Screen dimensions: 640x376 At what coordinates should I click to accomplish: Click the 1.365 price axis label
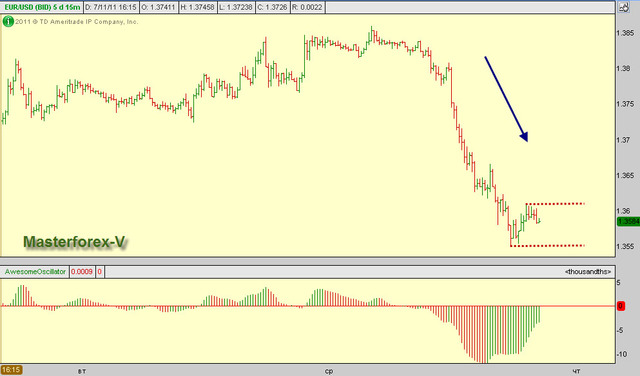[626, 175]
